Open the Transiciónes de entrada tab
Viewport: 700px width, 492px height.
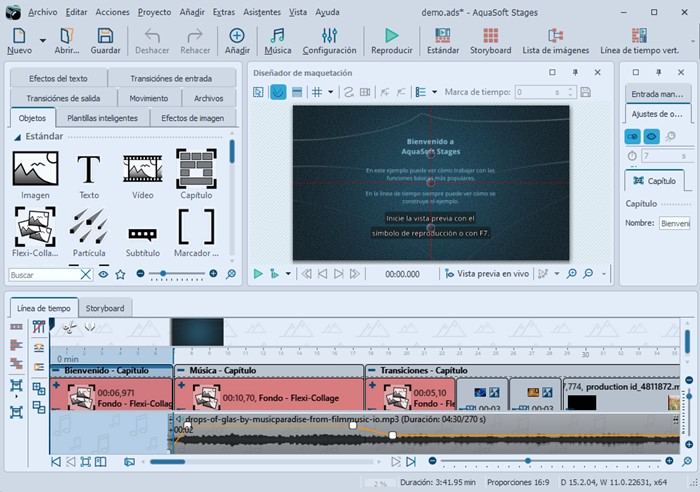point(171,79)
